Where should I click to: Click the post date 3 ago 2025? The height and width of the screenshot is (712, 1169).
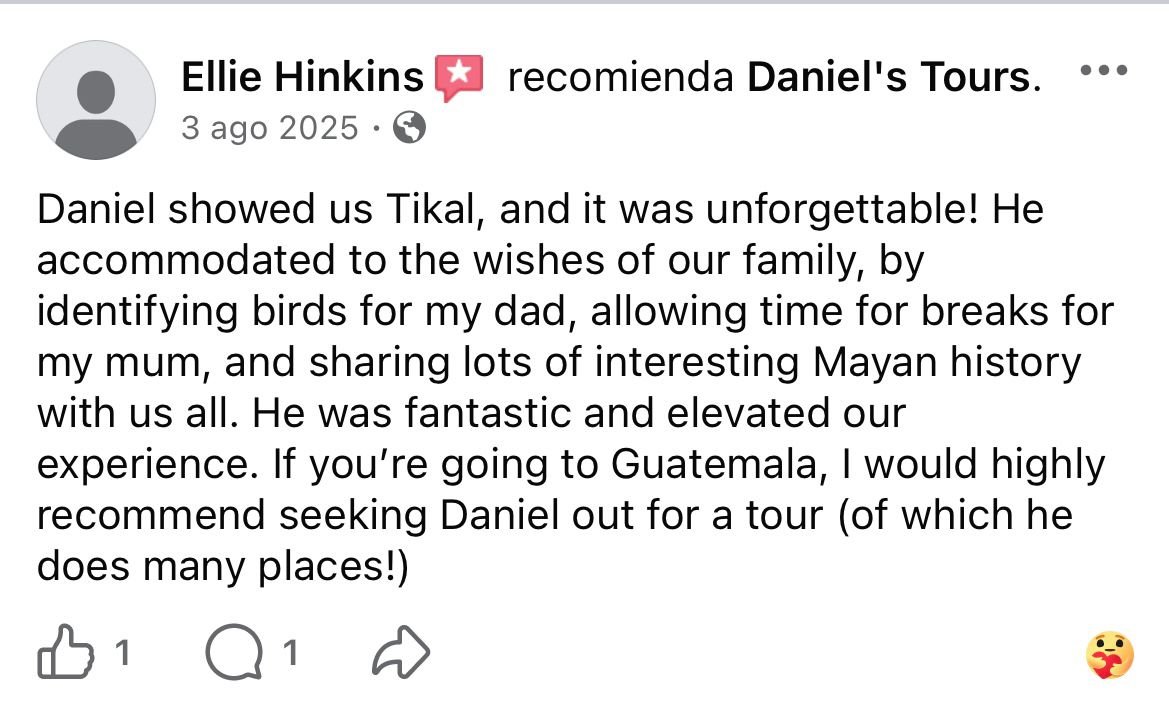[x=269, y=127]
